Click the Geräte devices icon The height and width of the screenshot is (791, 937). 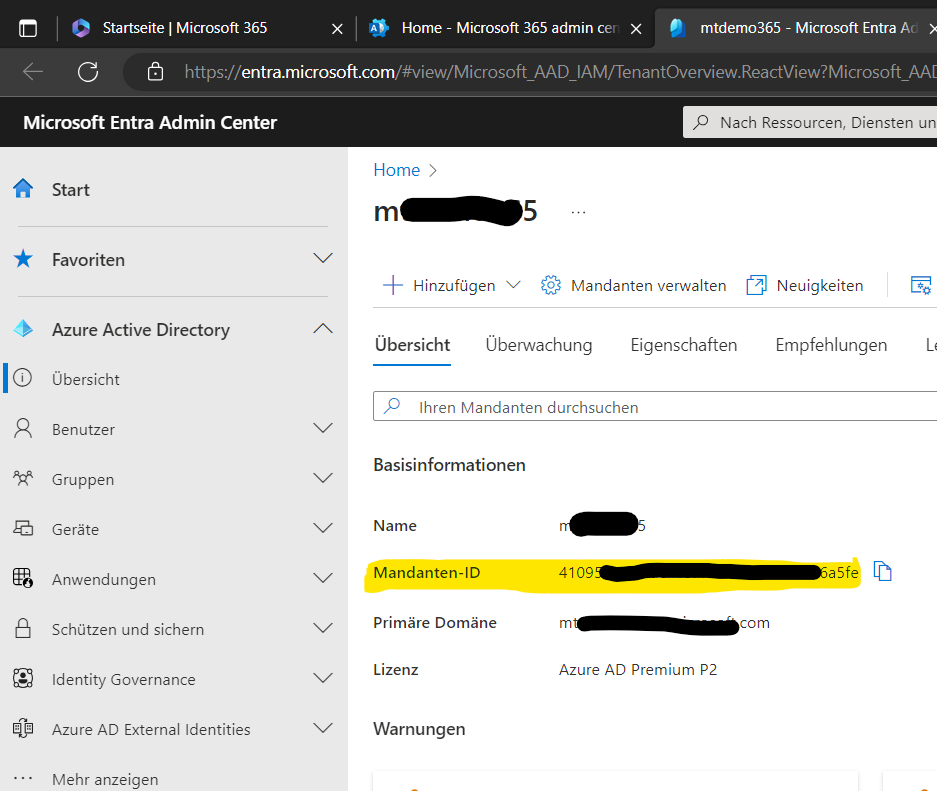click(23, 529)
